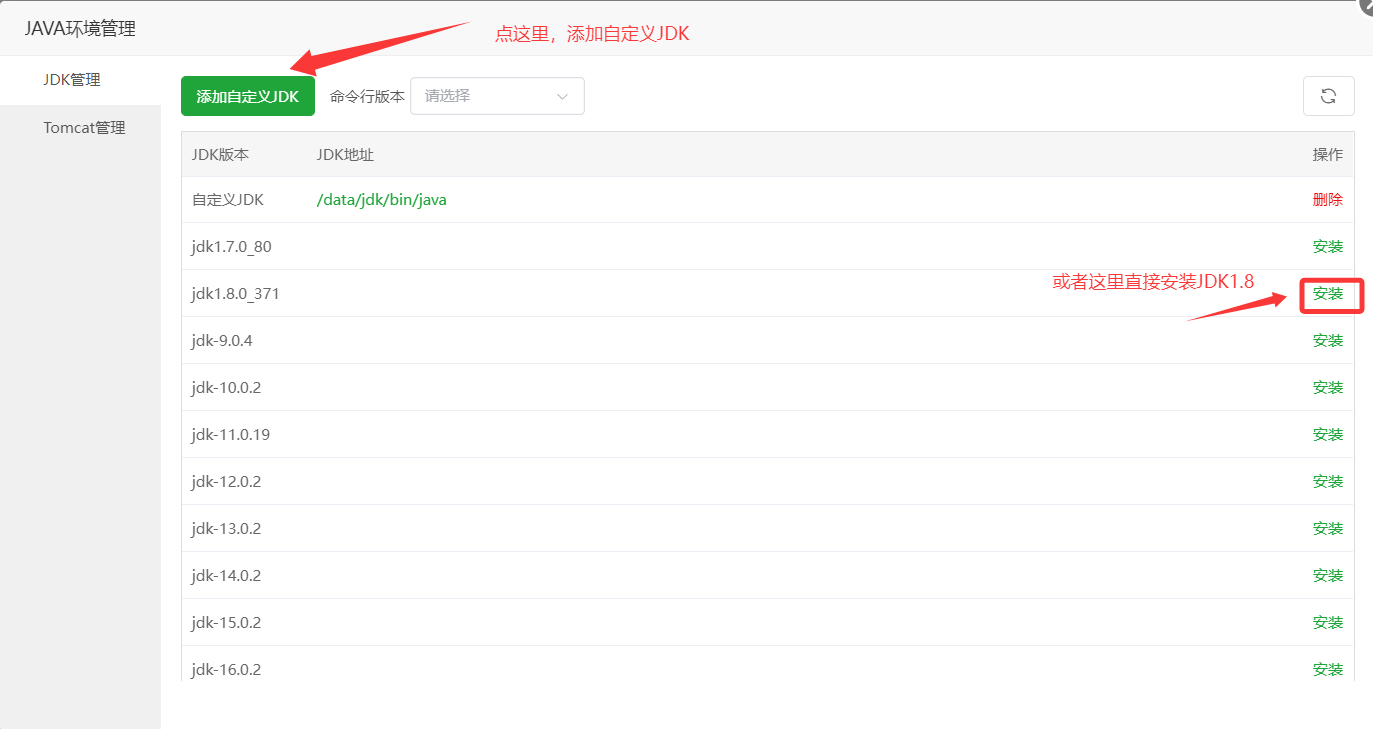Viewport: 1373px width, 729px height.
Task: Close the JAVA environment management dialog
Action: [x=1366, y=5]
